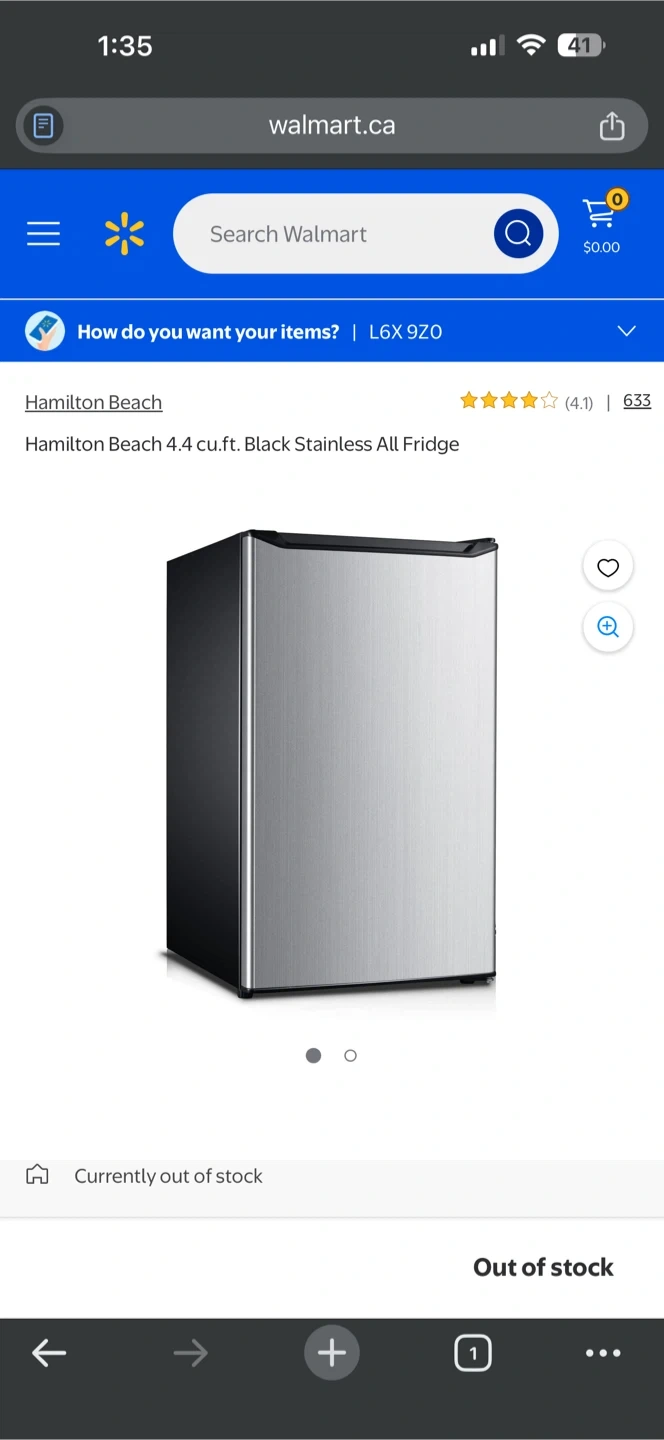Expand the 'How do you want your items?' chevron
664x1440 pixels.
click(627, 331)
